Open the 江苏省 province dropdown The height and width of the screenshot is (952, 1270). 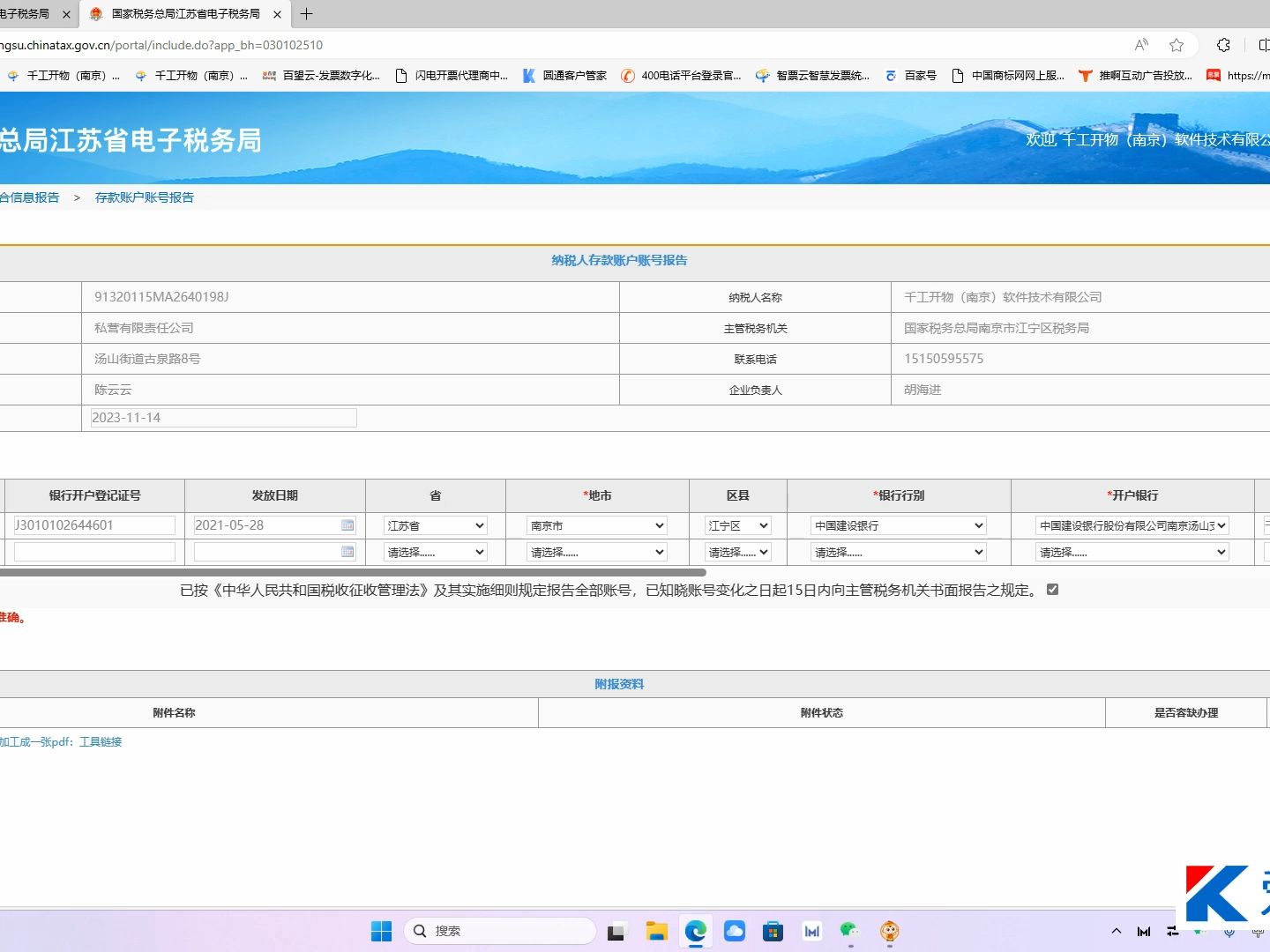point(436,525)
